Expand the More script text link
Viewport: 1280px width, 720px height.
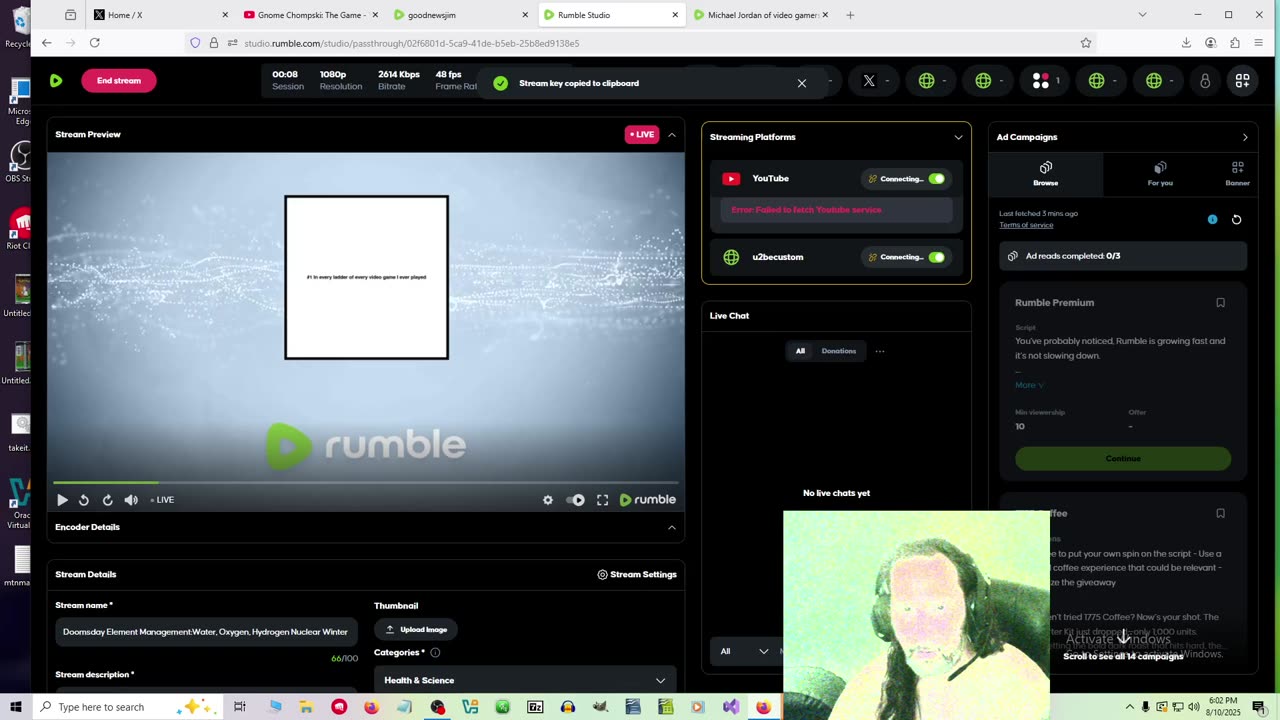tap(1029, 385)
